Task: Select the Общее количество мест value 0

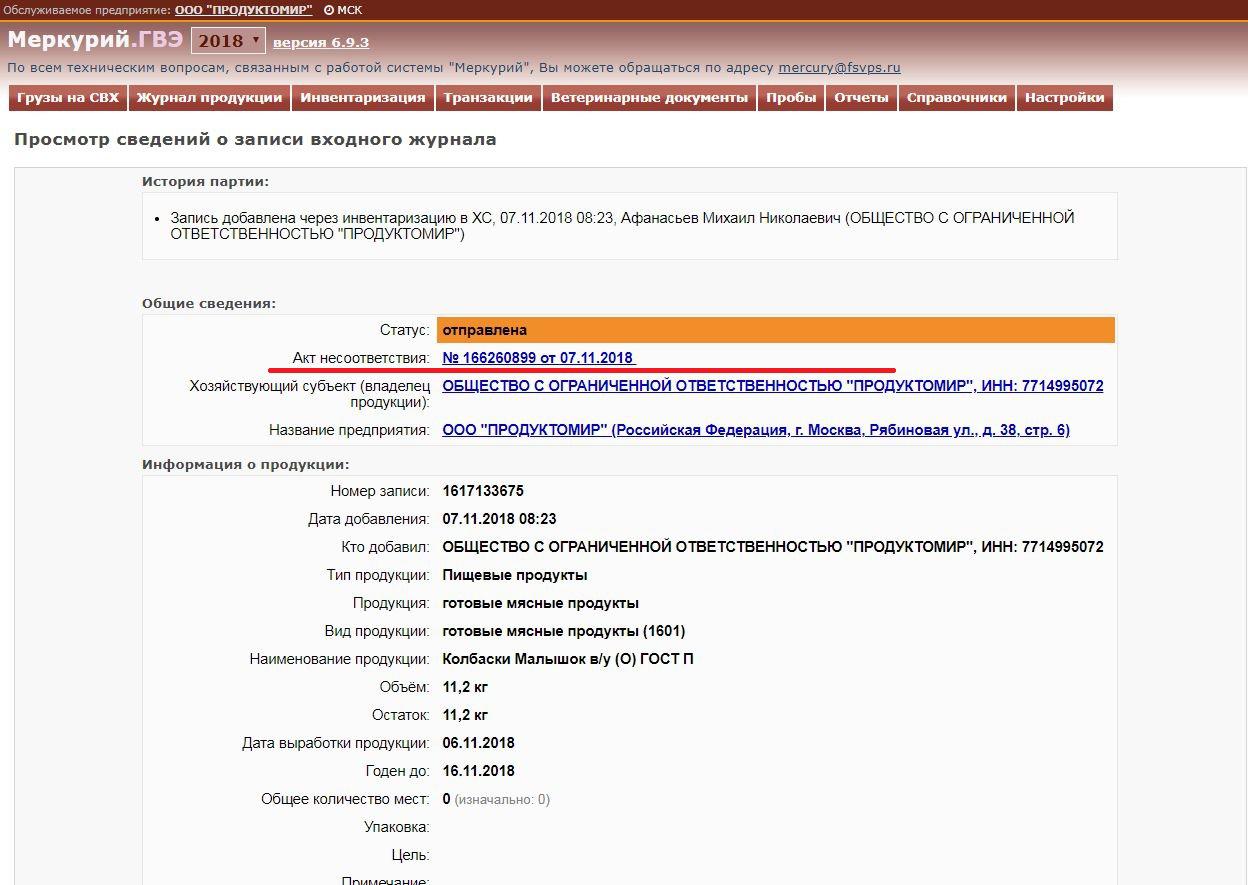Action: (x=447, y=799)
